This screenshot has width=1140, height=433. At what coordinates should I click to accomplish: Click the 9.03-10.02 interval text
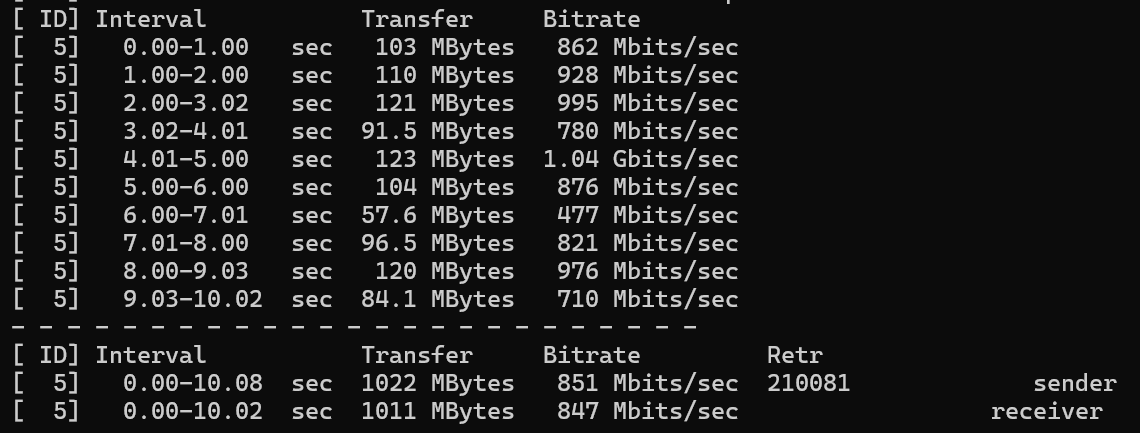click(x=193, y=299)
